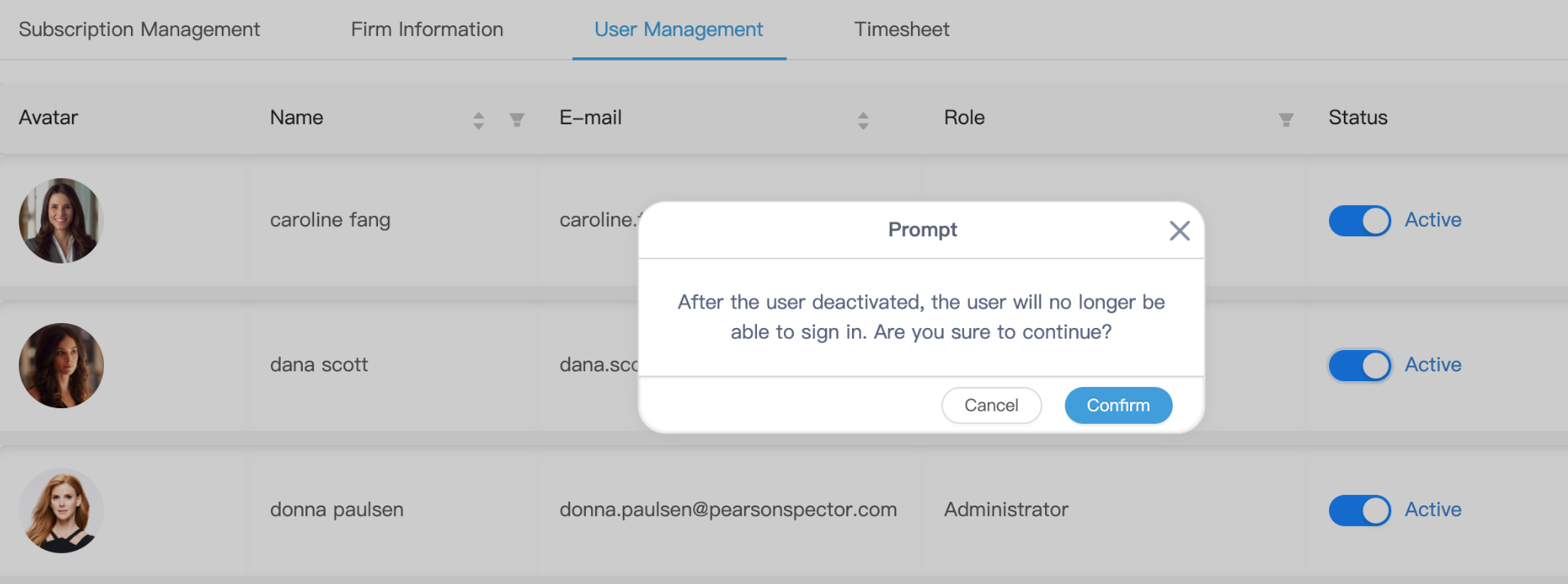Close the Prompt dialog with the X
This screenshot has width=1568, height=584.
click(x=1179, y=231)
